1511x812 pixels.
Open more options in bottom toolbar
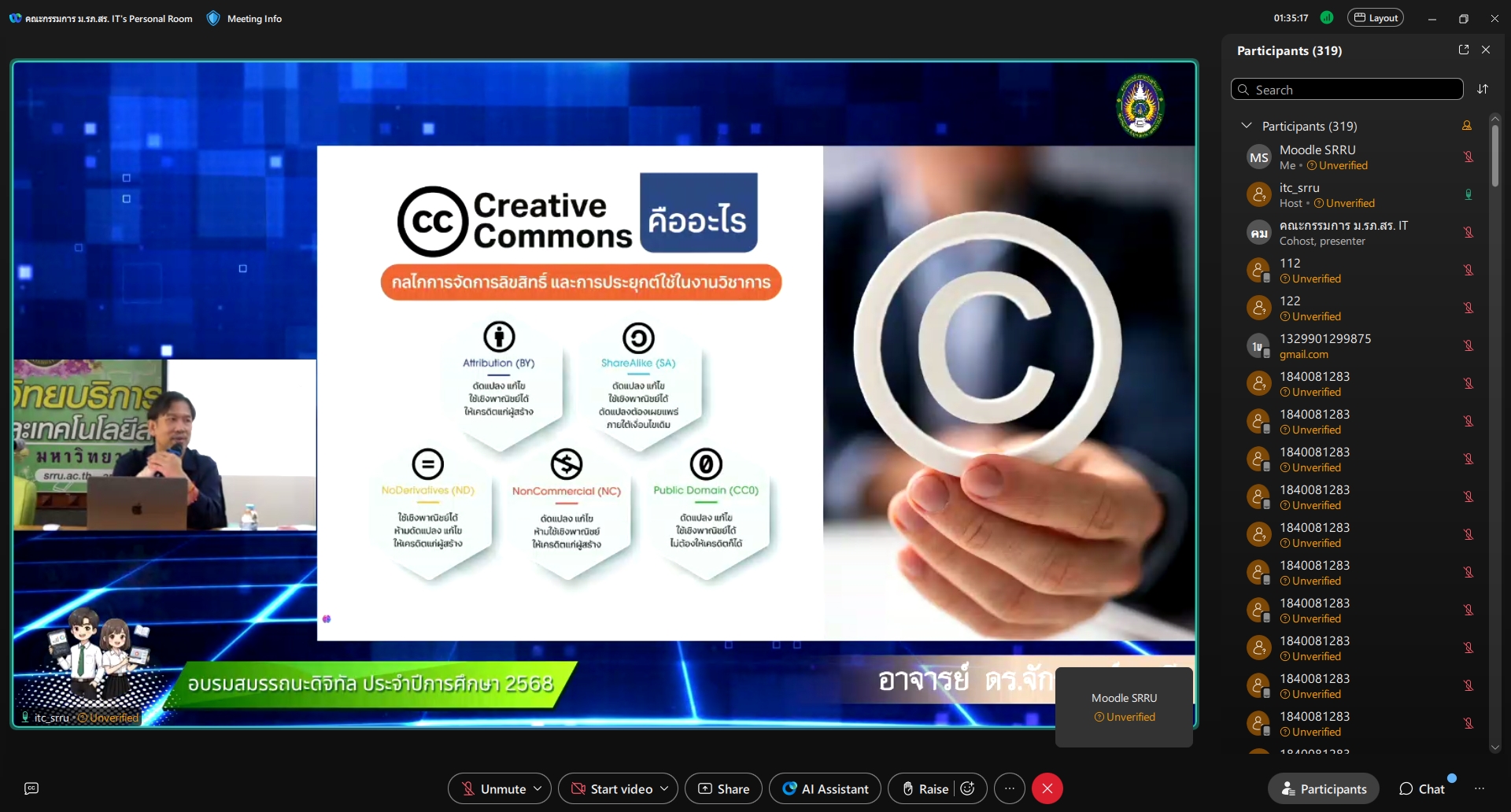(x=1010, y=788)
